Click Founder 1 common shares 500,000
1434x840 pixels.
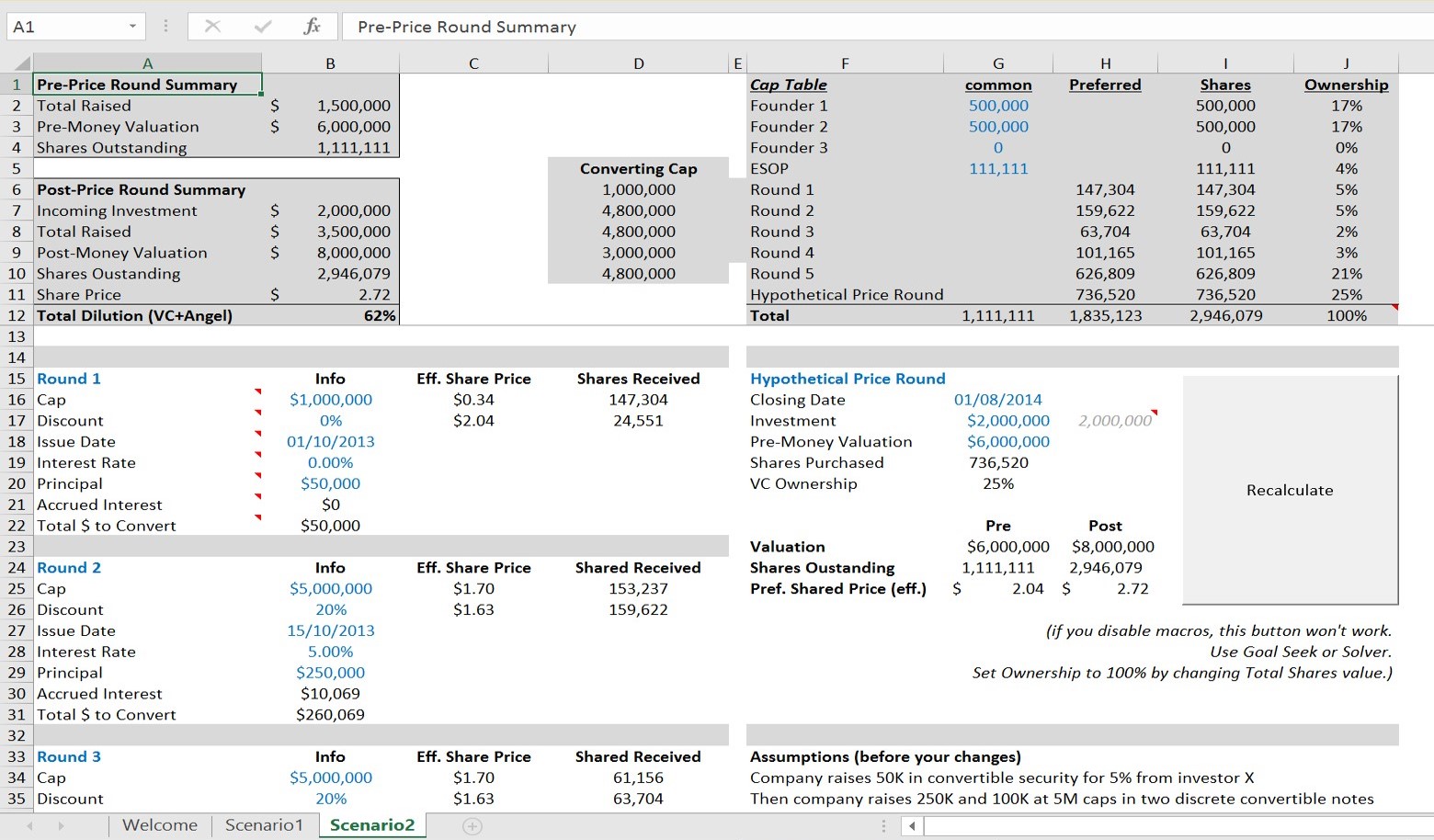click(998, 106)
